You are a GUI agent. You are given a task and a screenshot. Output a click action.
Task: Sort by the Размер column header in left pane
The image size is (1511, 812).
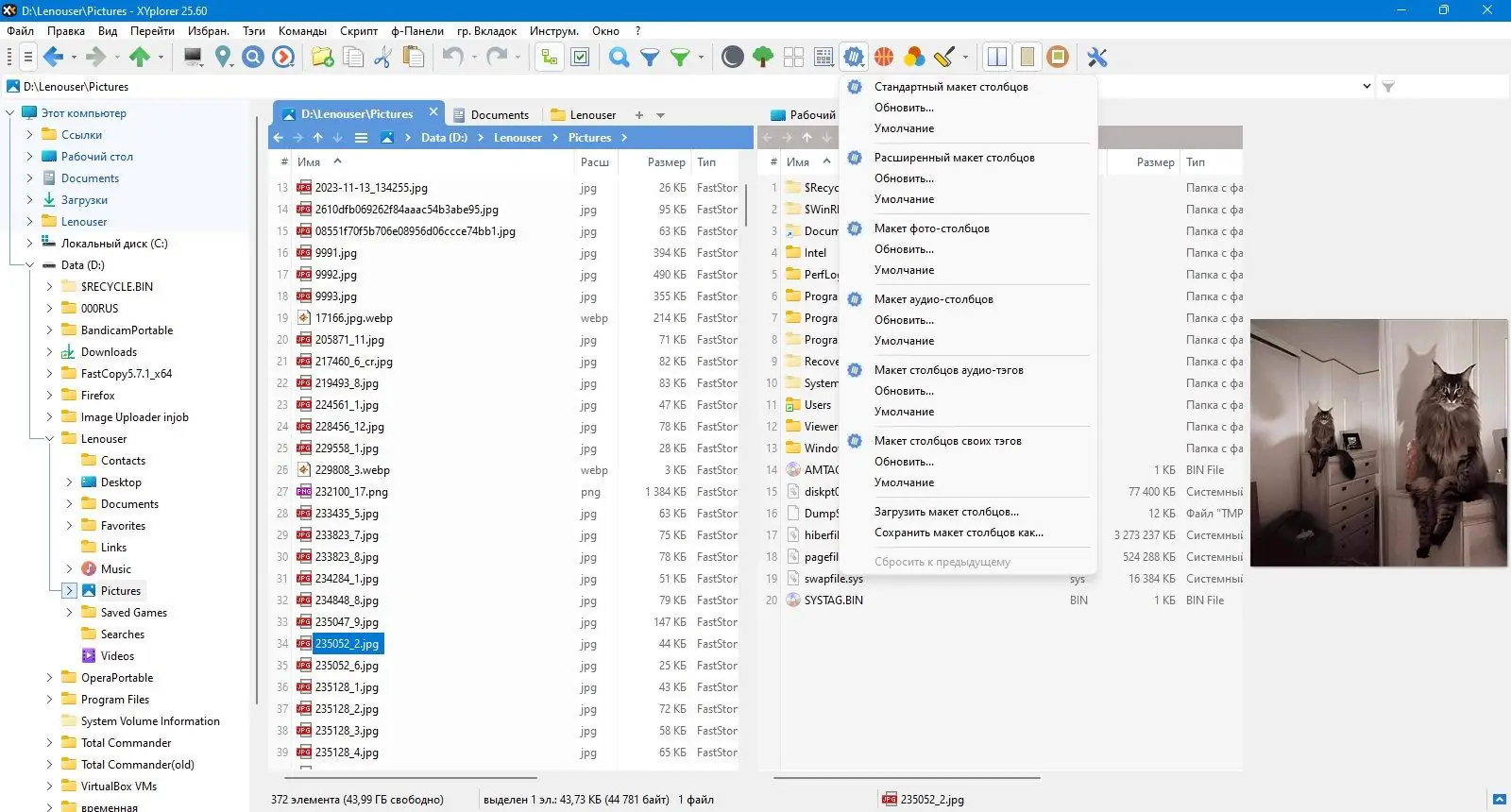[x=667, y=162]
